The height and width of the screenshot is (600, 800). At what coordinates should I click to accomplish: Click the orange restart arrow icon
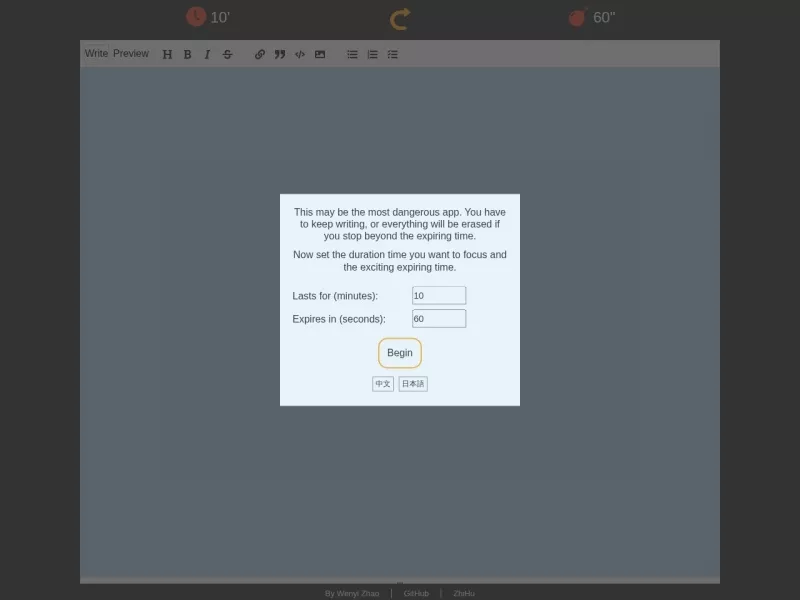pyautogui.click(x=400, y=19)
